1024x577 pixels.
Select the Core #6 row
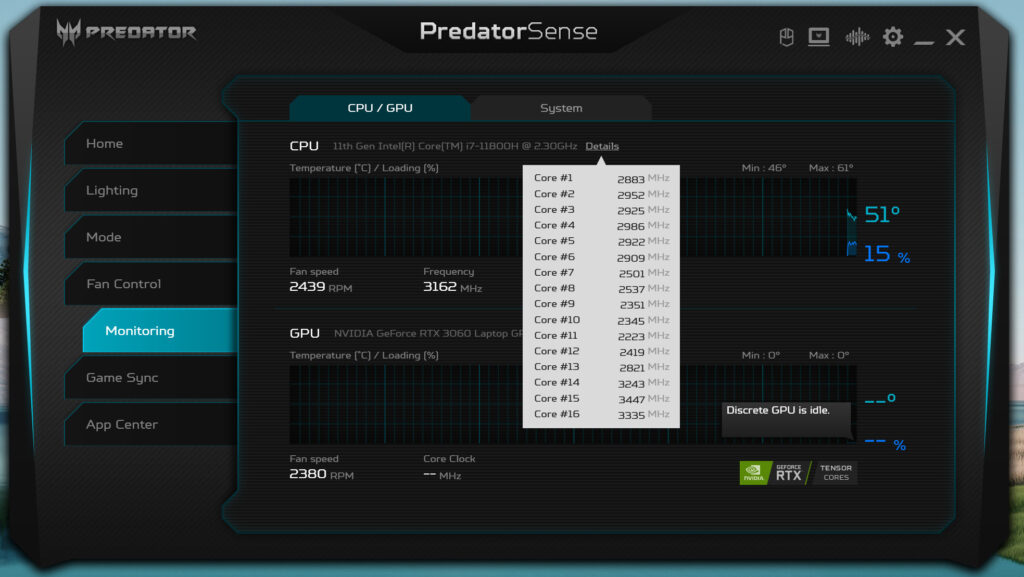point(601,257)
